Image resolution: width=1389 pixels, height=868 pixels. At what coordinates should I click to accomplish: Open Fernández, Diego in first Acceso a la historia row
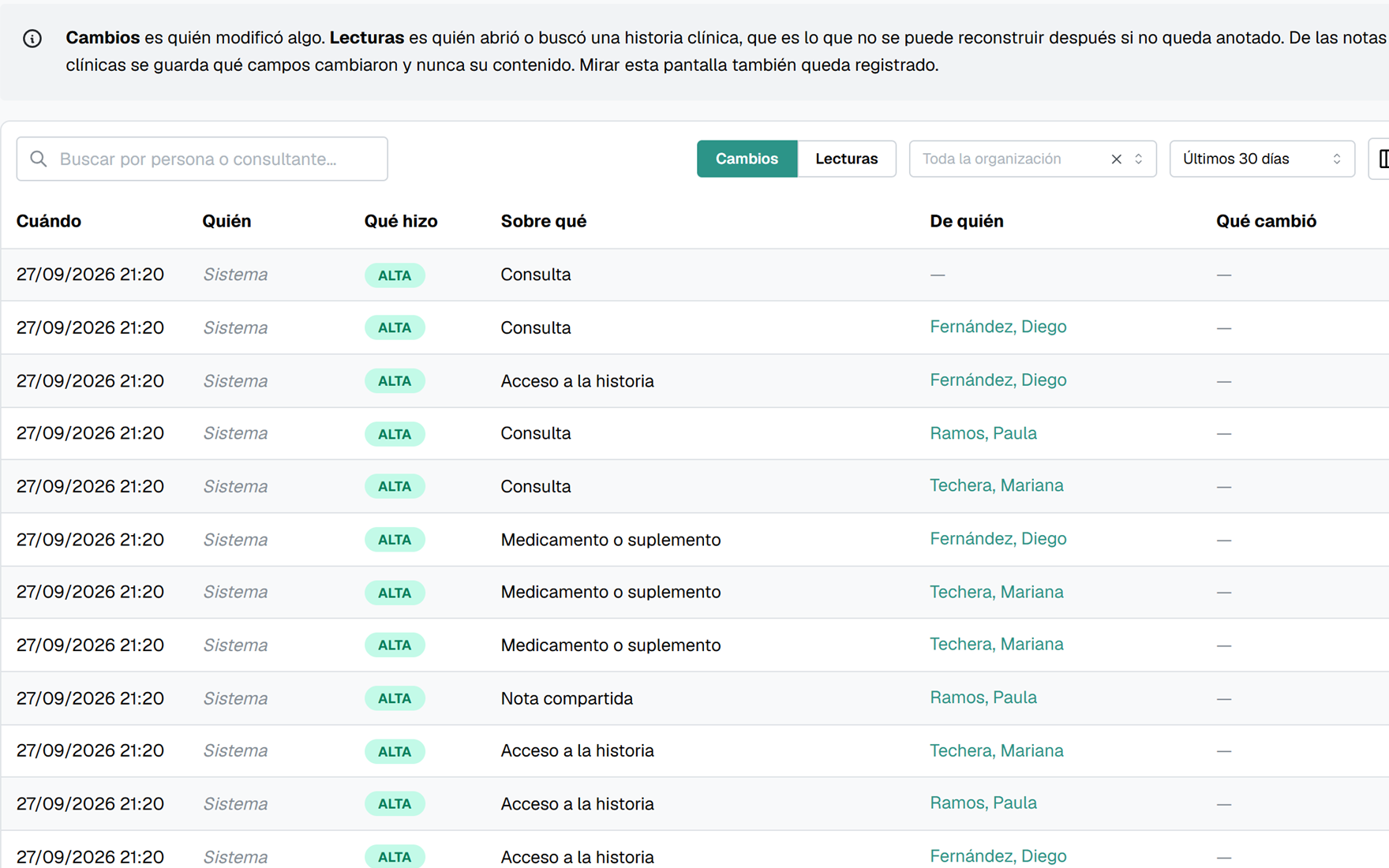coord(998,380)
